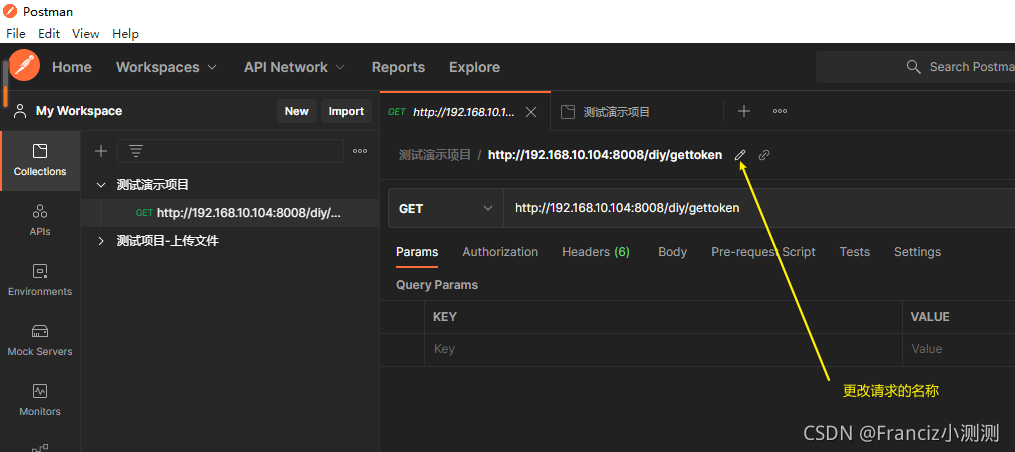Viewport: 1015px width, 452px height.
Task: Open the APIs sidebar section
Action: pyautogui.click(x=40, y=220)
